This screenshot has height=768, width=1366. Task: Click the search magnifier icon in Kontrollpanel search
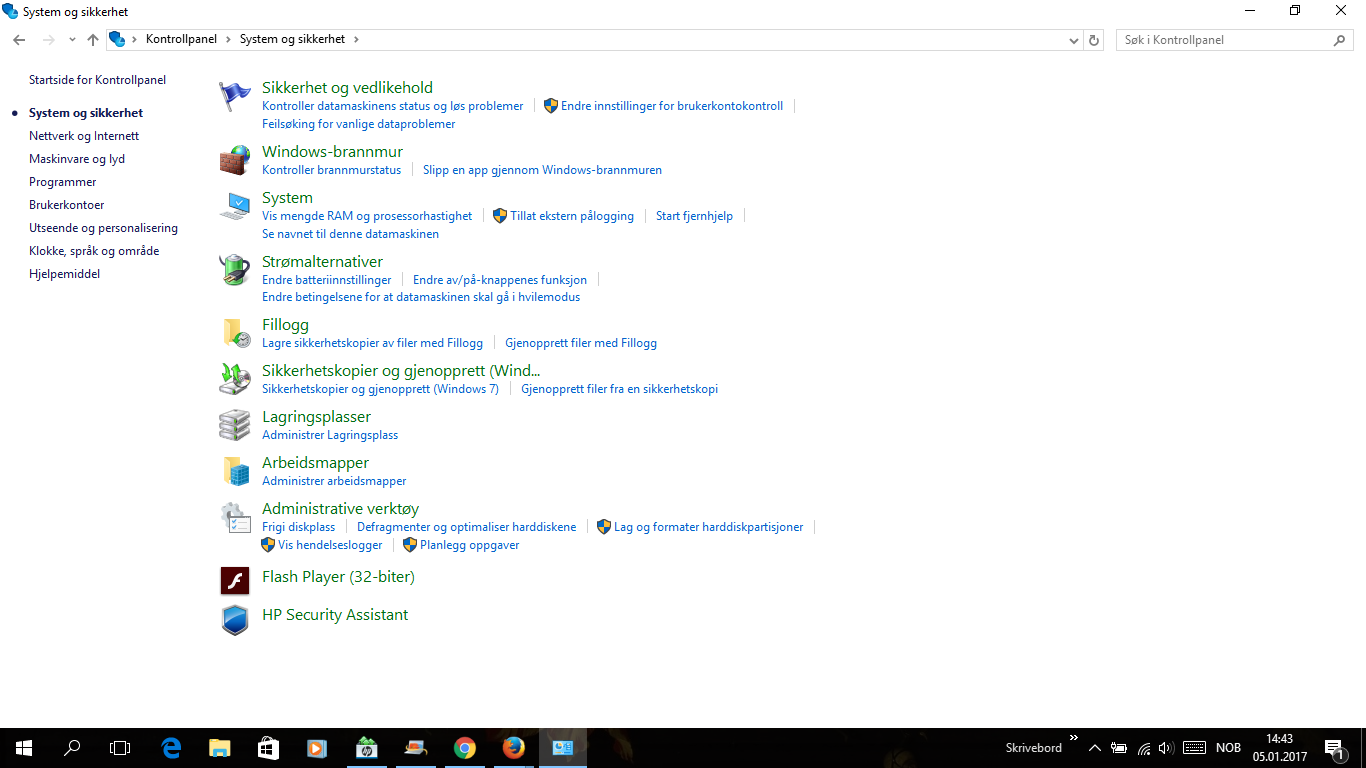[1340, 40]
